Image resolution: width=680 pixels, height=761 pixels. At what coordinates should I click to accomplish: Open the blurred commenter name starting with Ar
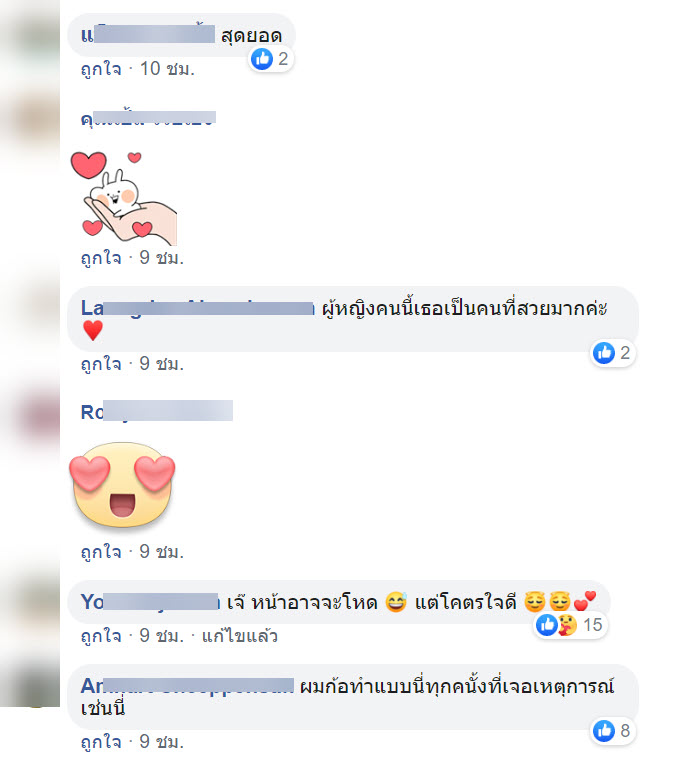pyautogui.click(x=187, y=686)
